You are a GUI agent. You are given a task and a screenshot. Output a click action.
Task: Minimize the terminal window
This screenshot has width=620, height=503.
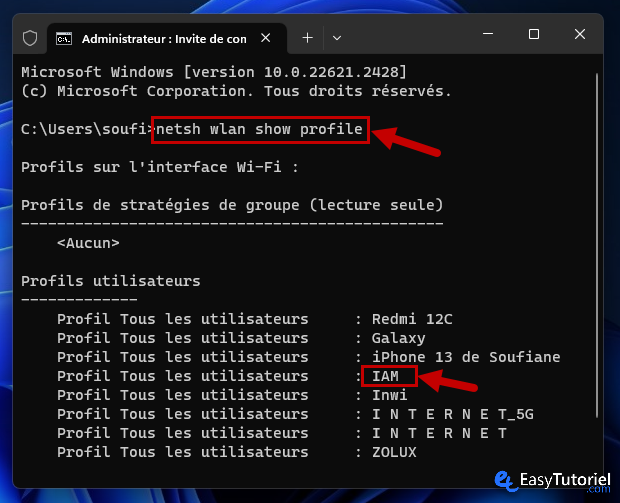[x=488, y=34]
